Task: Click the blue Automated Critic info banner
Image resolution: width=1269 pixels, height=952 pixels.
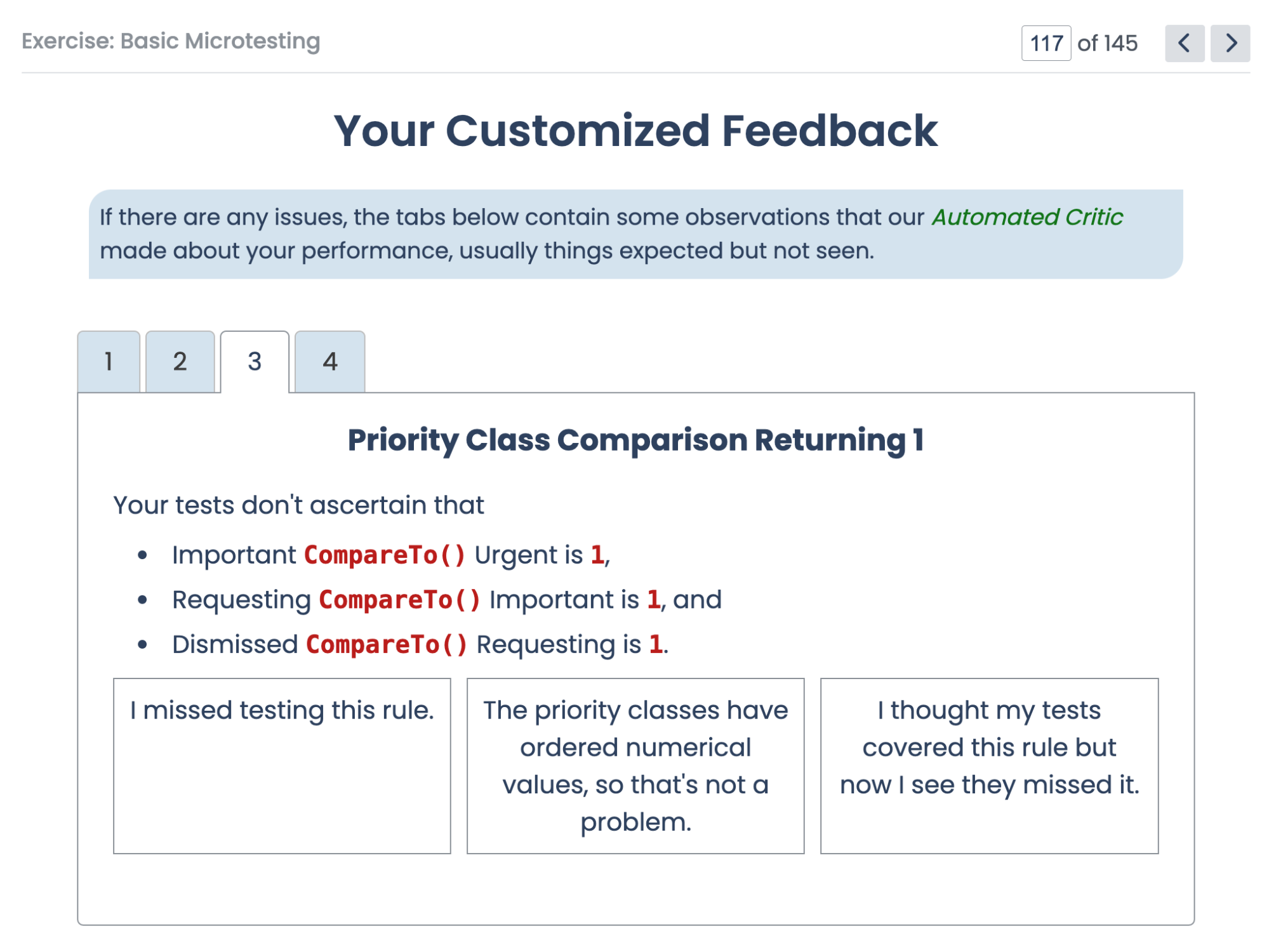Action: click(635, 234)
